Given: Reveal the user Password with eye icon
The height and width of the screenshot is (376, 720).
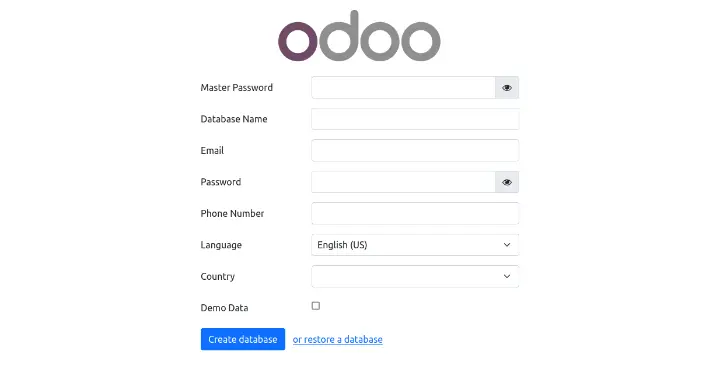Looking at the screenshot, I should tap(507, 182).
